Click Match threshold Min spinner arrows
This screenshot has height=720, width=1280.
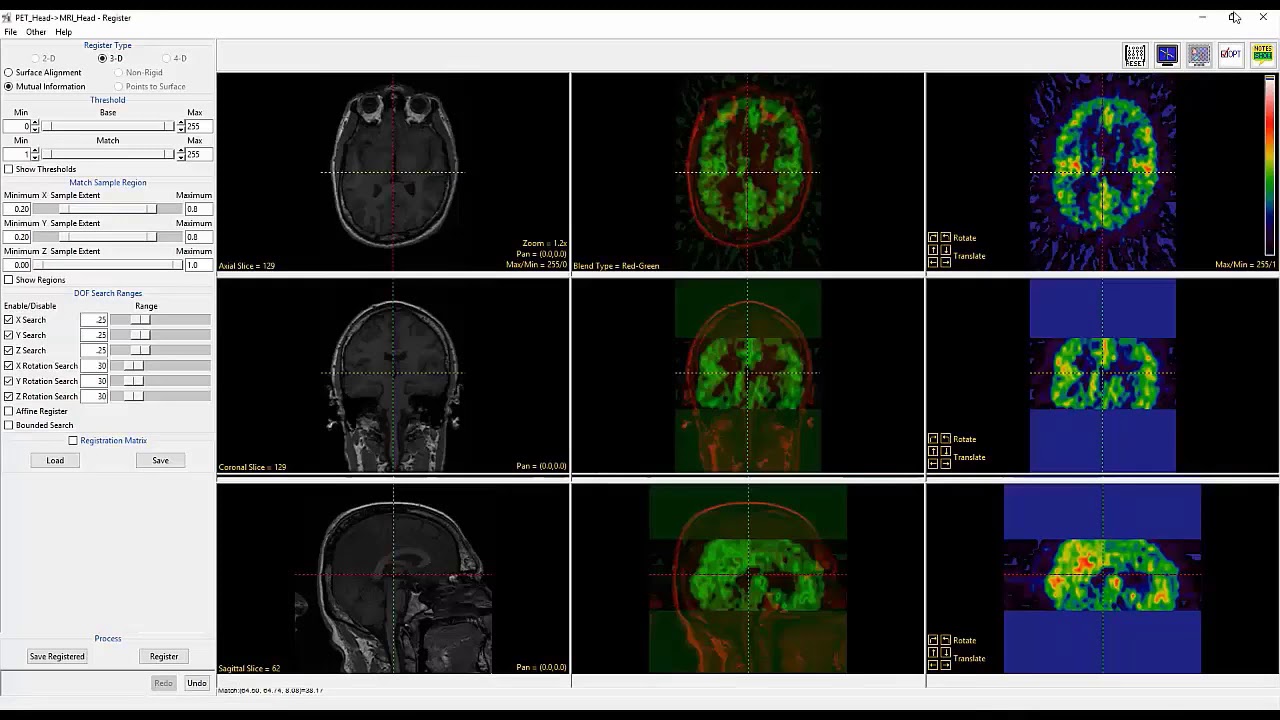[35, 154]
